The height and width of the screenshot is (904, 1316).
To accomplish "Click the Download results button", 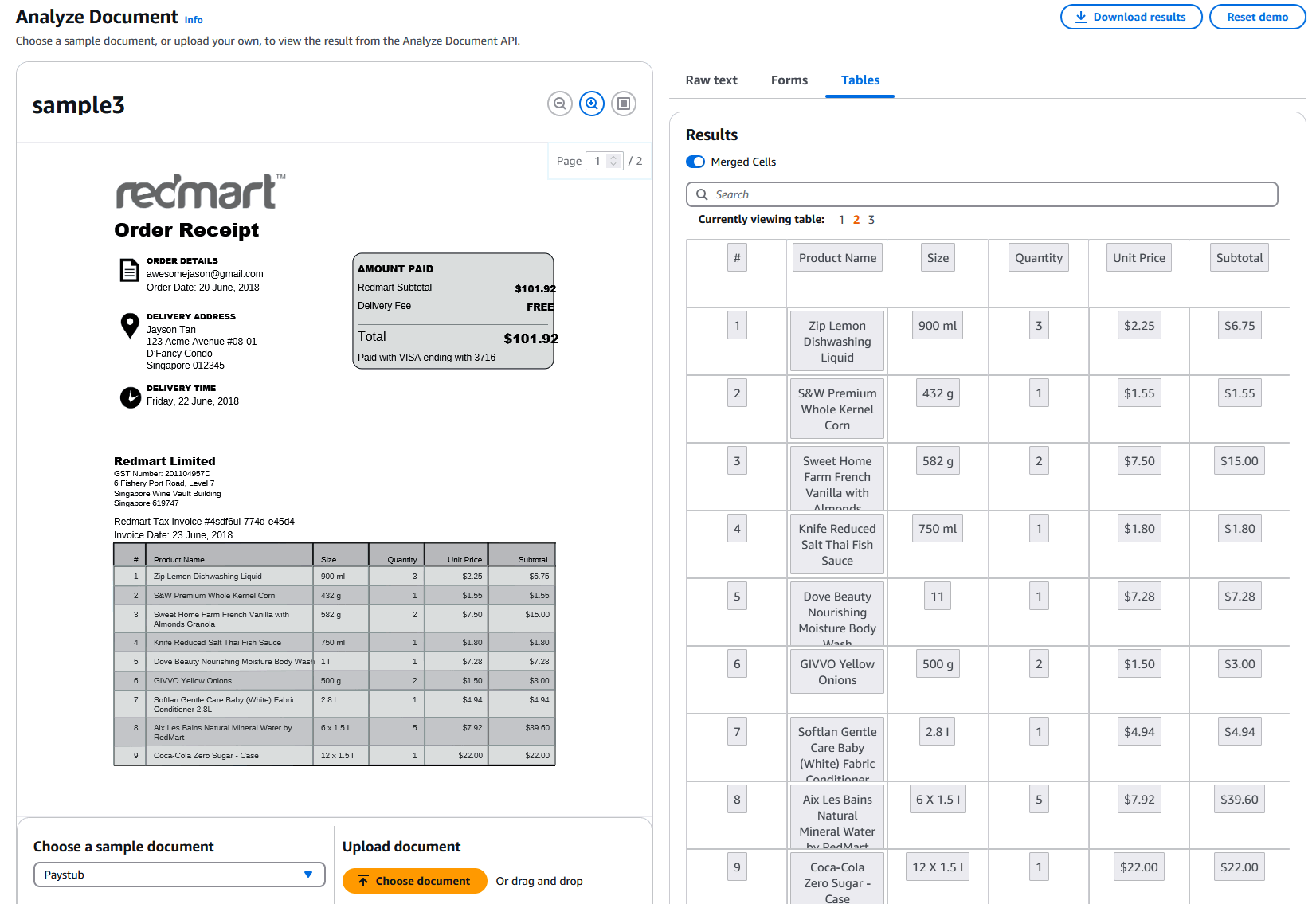I will point(1131,17).
